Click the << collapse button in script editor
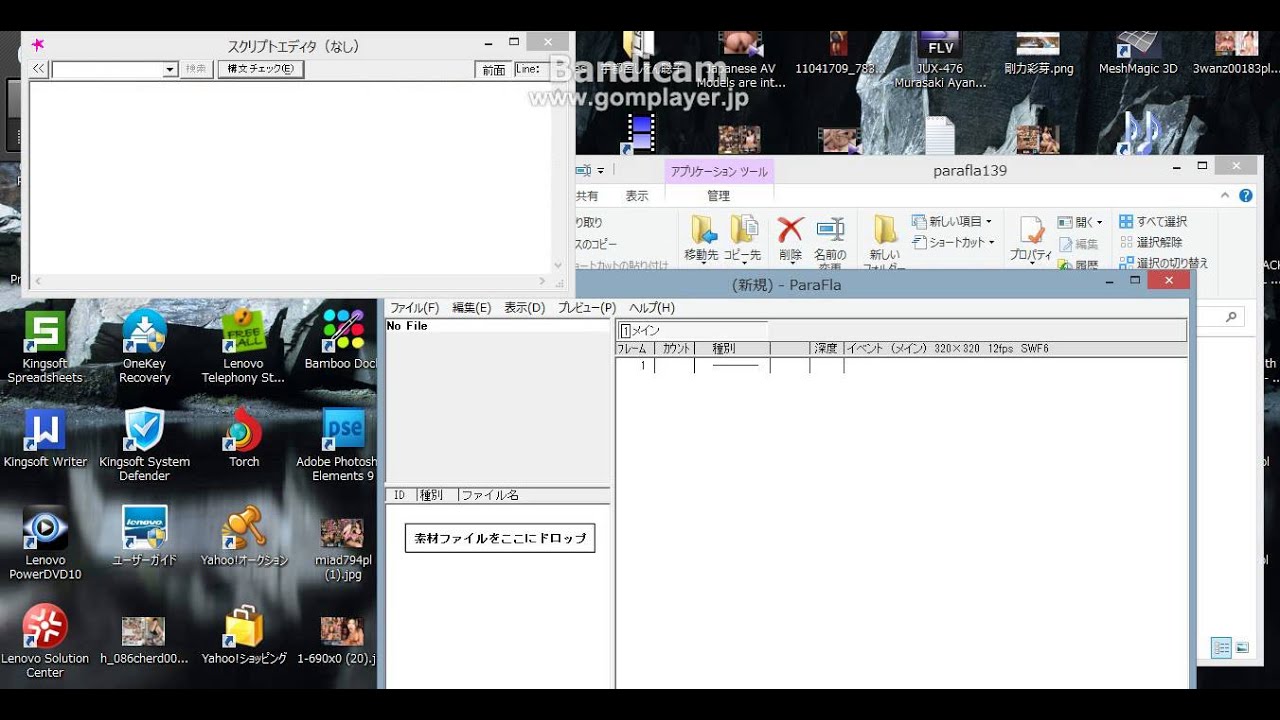 point(38,69)
